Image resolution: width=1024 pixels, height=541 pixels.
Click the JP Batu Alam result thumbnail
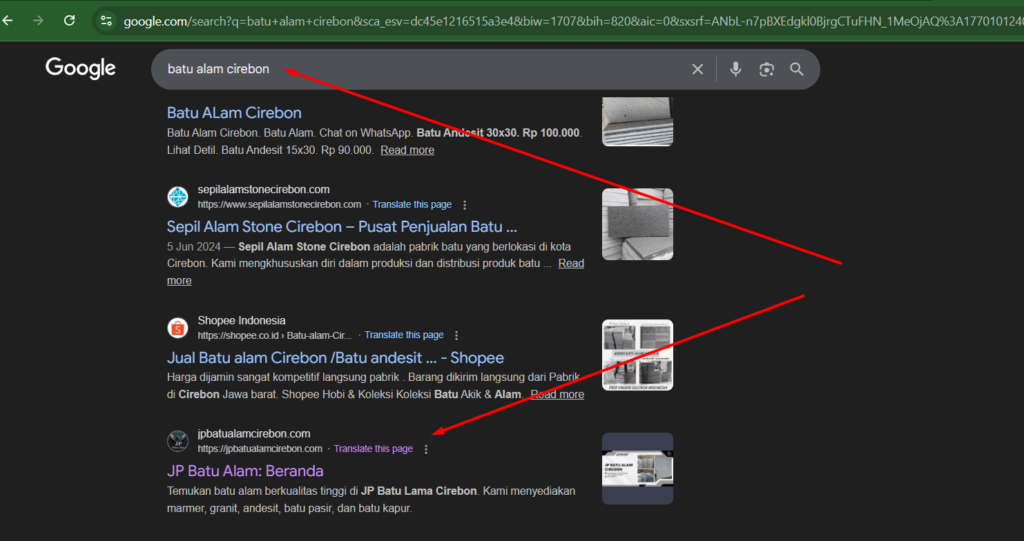pyautogui.click(x=637, y=468)
